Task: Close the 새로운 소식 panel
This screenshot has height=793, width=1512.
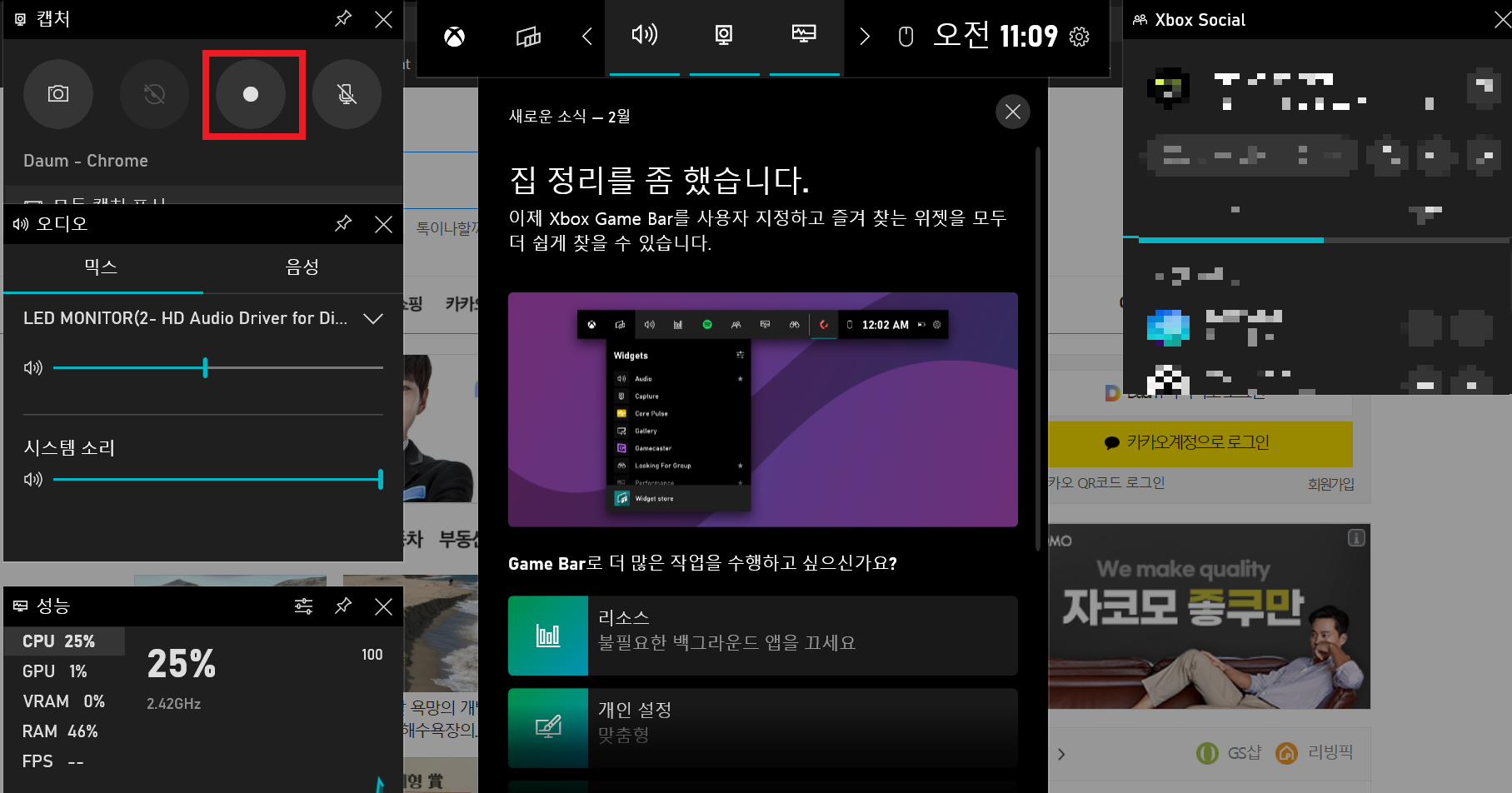Action: pos(1013,112)
